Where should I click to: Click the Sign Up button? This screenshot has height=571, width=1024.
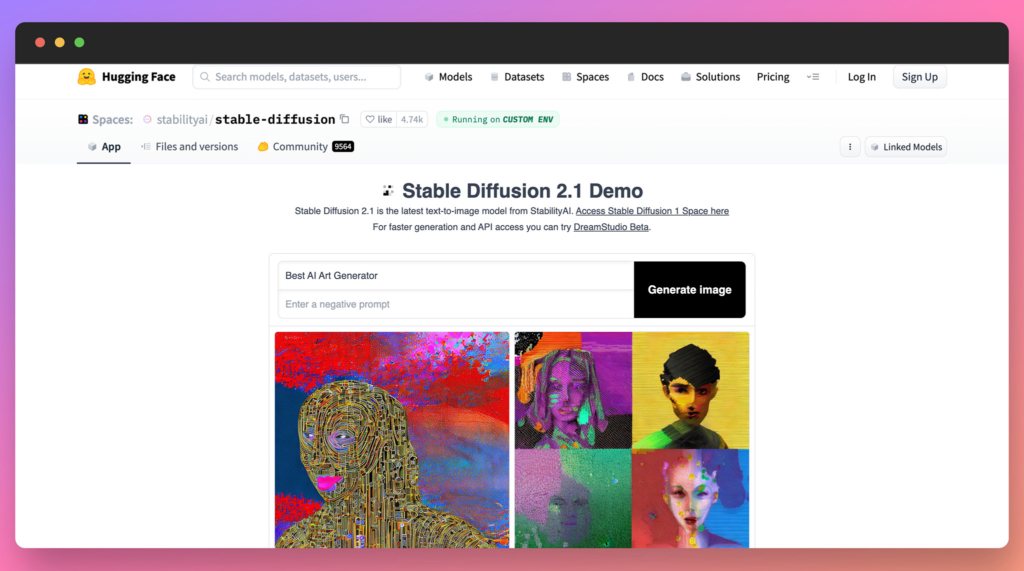tap(920, 77)
